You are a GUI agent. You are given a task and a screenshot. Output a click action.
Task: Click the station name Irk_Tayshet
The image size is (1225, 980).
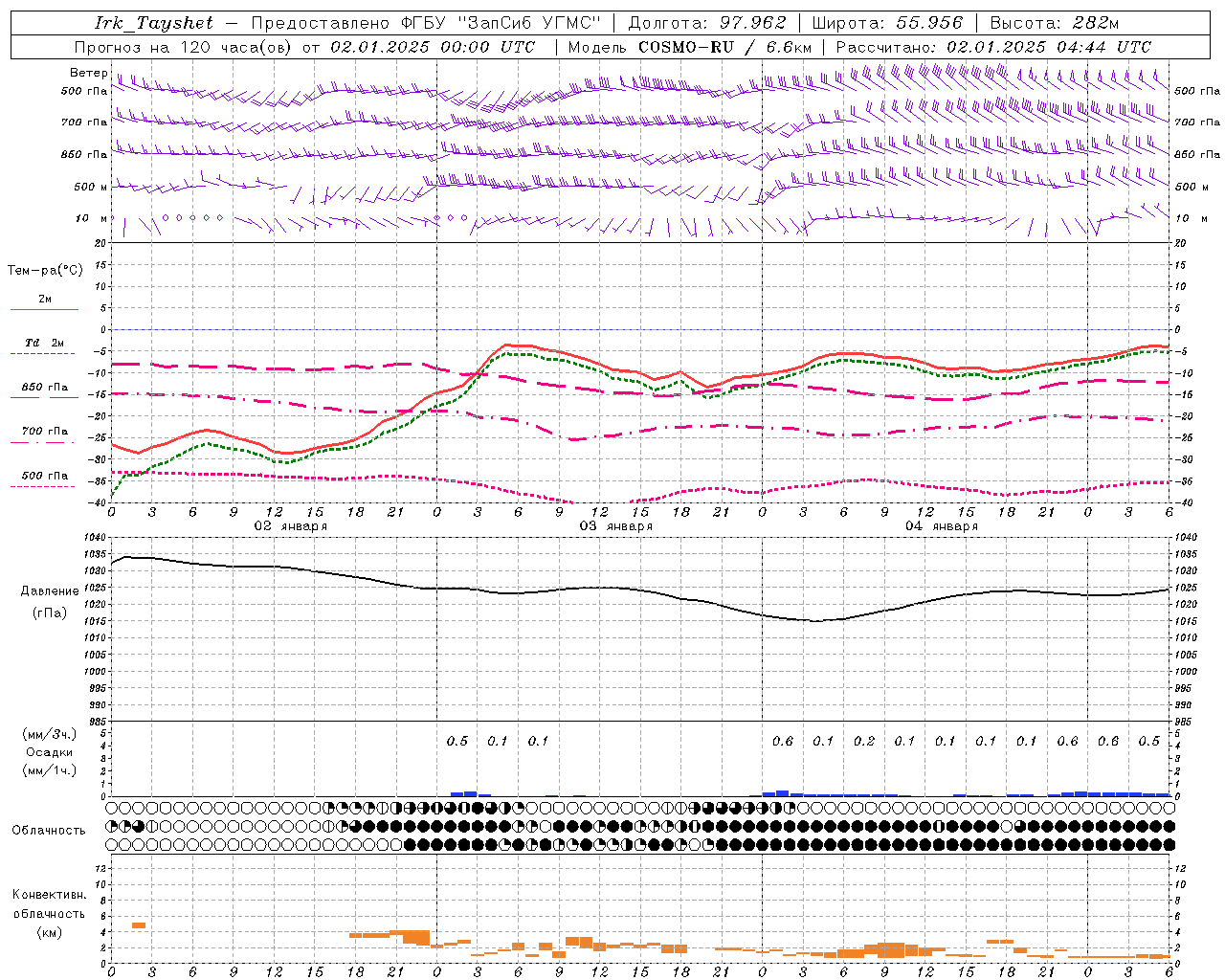154,23
